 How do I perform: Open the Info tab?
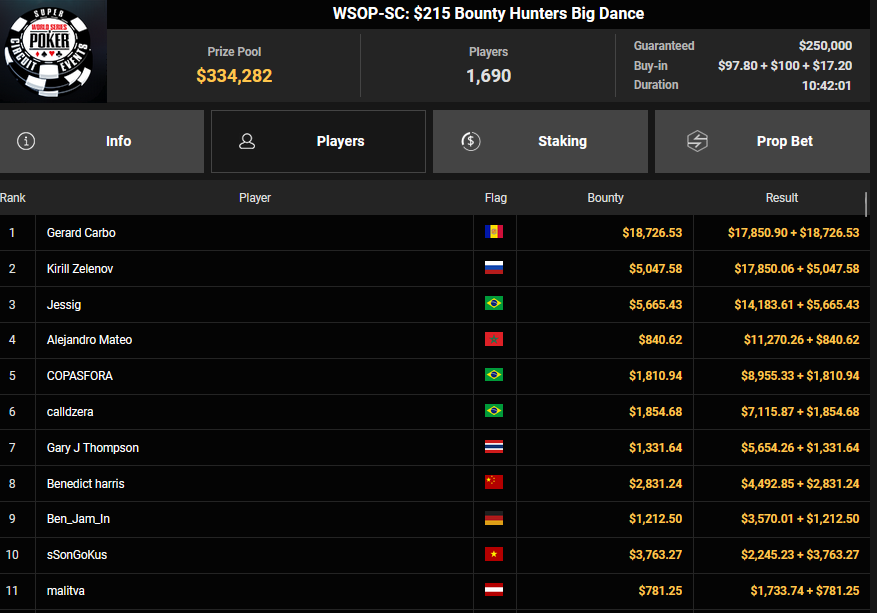pyautogui.click(x=102, y=141)
